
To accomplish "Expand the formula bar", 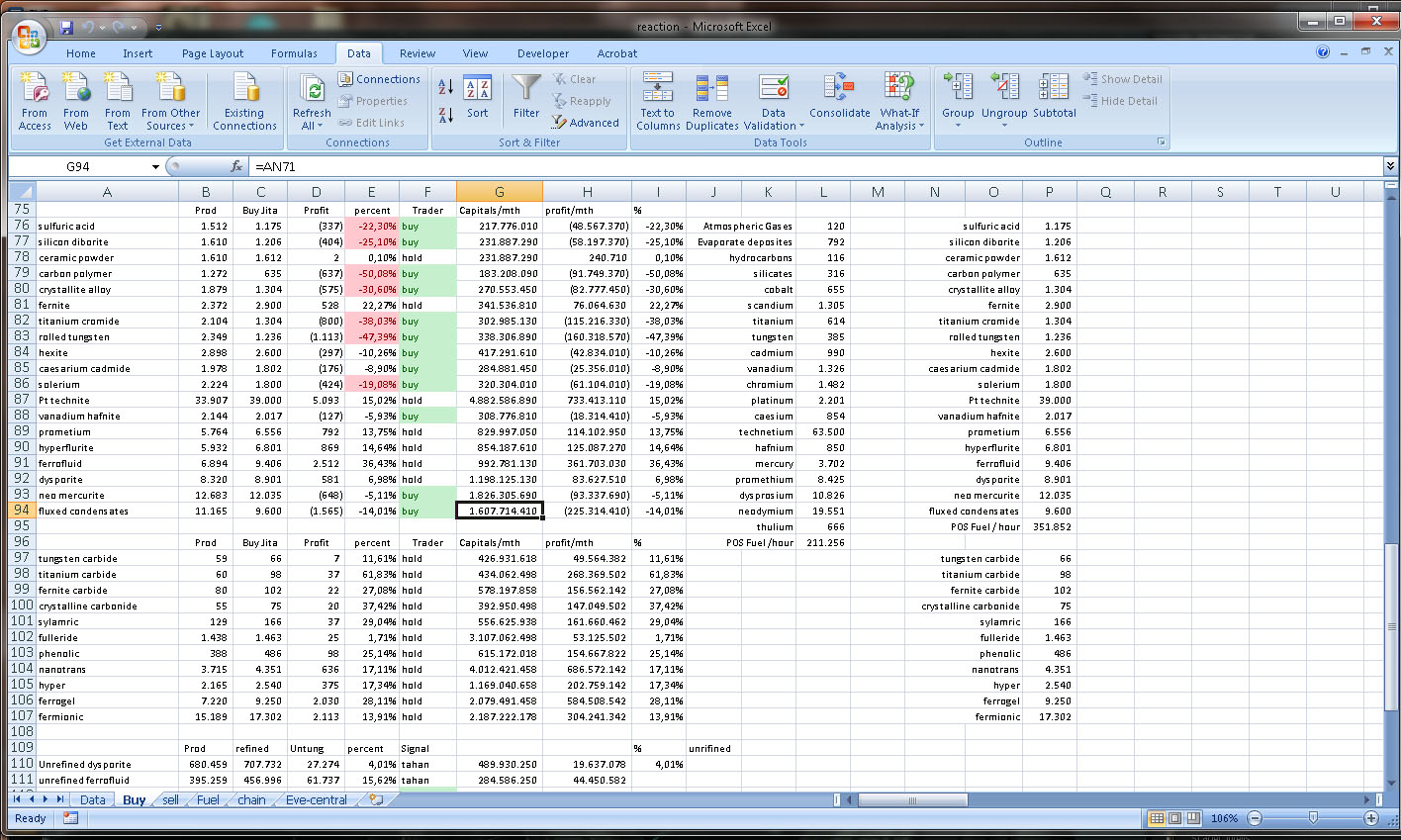I will 1390,166.
